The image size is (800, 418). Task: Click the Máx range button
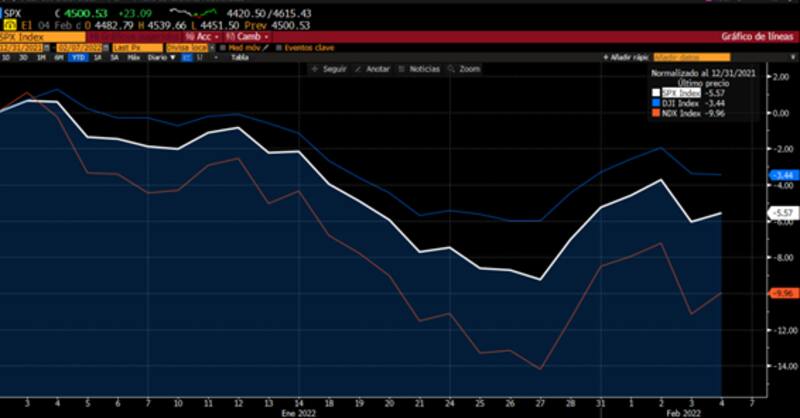(x=131, y=58)
